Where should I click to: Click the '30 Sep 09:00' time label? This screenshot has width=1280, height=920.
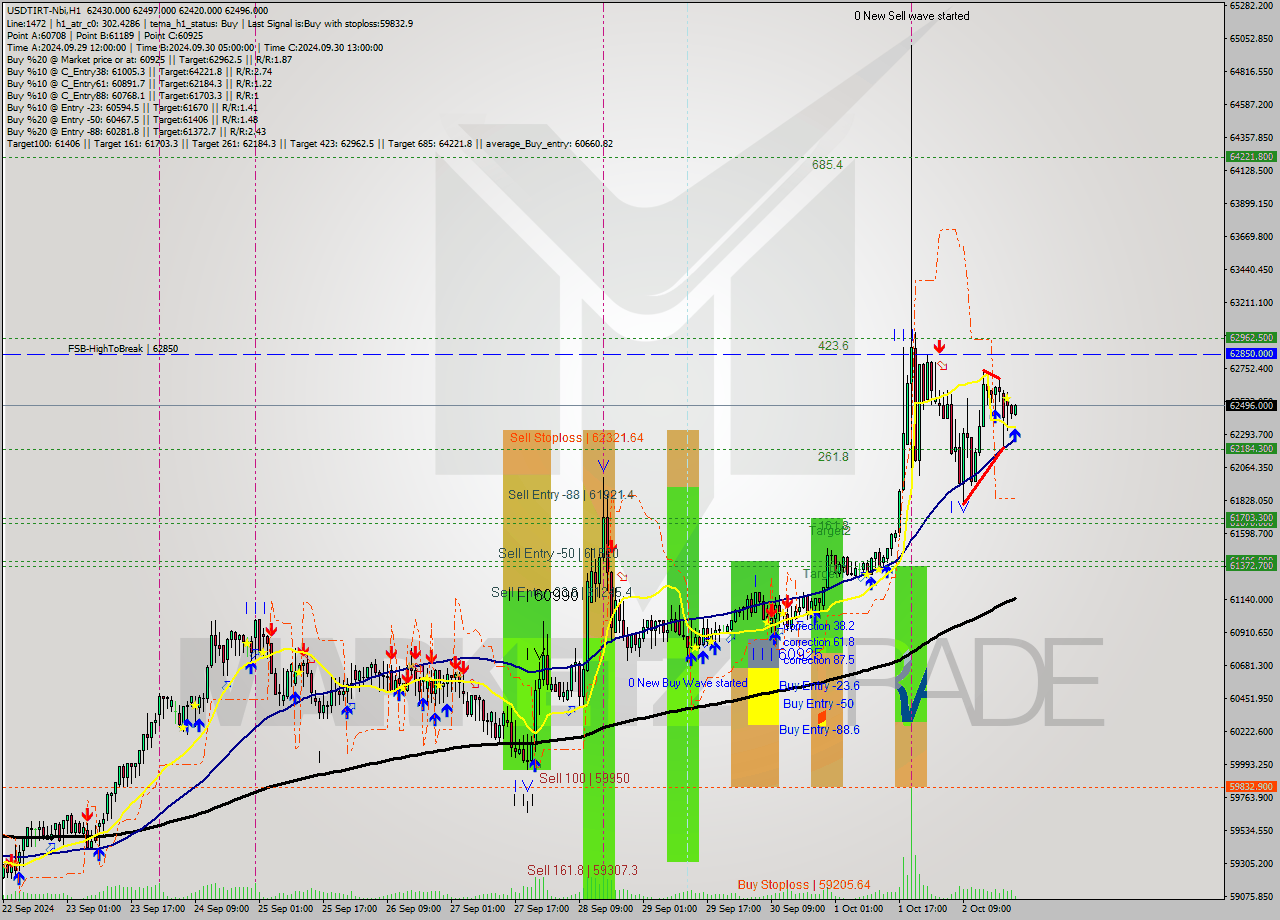click(x=798, y=909)
